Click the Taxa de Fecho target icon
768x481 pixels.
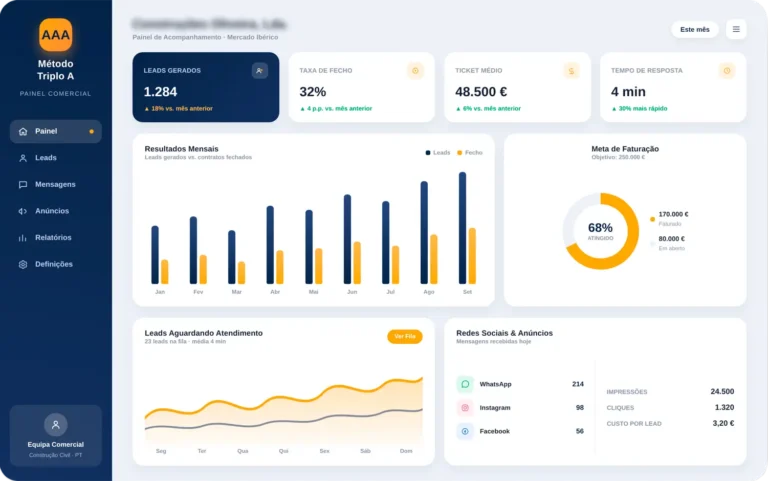click(415, 71)
